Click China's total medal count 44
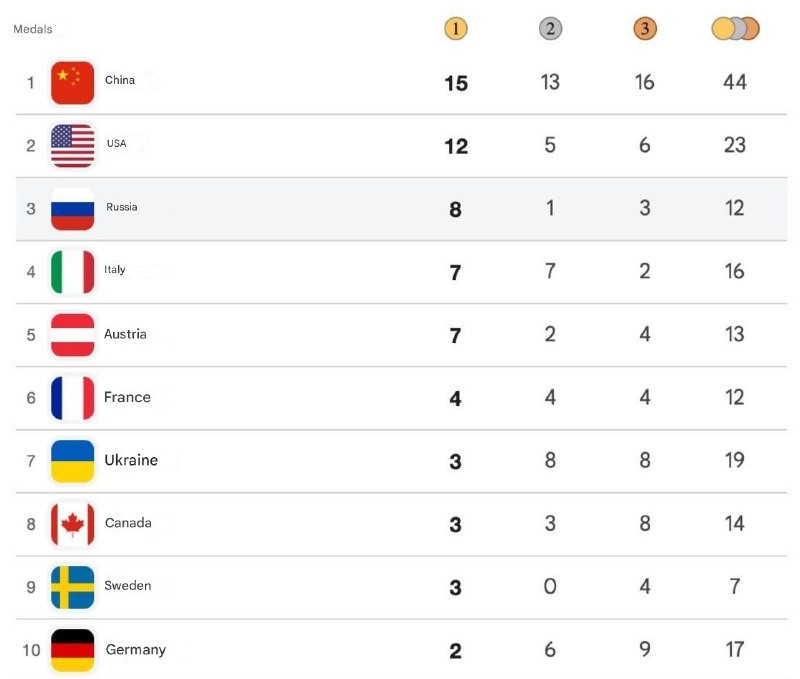Viewport: 800px width, 679px height. (735, 82)
